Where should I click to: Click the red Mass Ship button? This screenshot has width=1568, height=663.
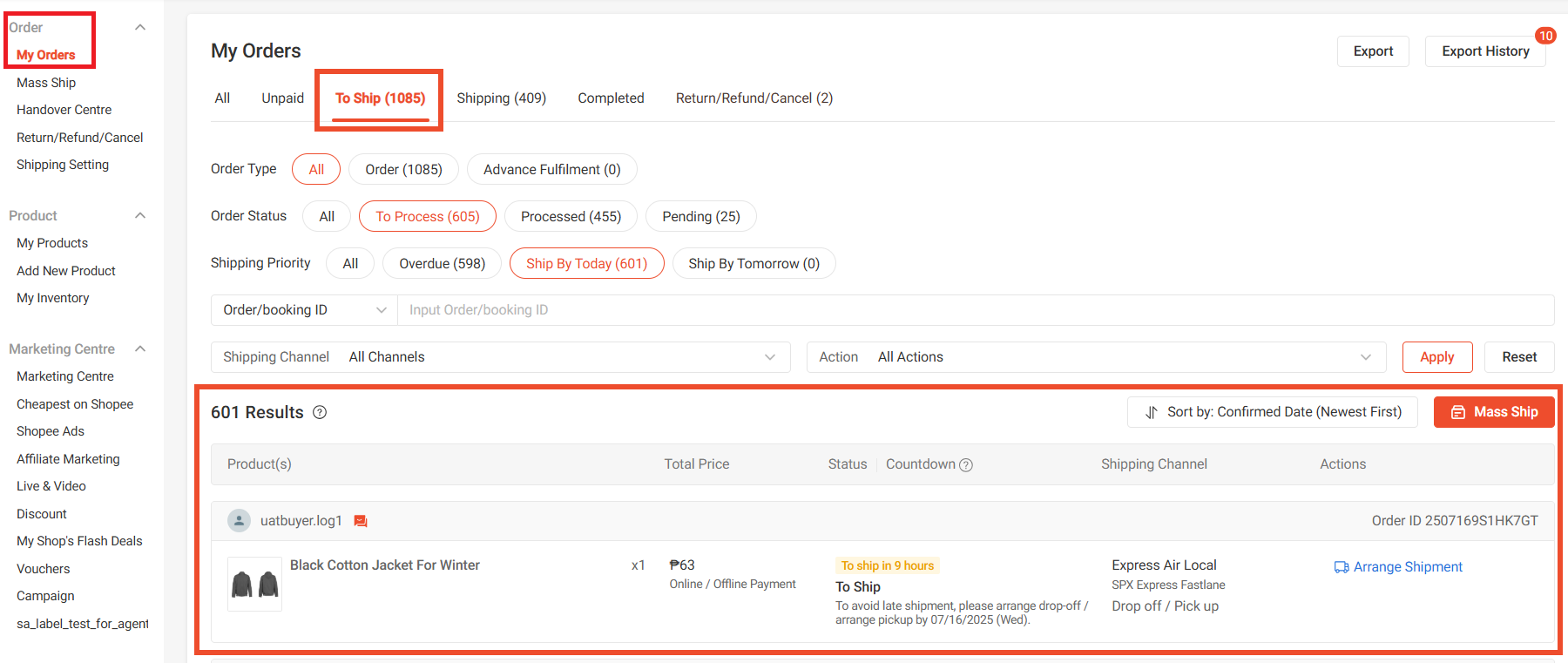click(1495, 412)
